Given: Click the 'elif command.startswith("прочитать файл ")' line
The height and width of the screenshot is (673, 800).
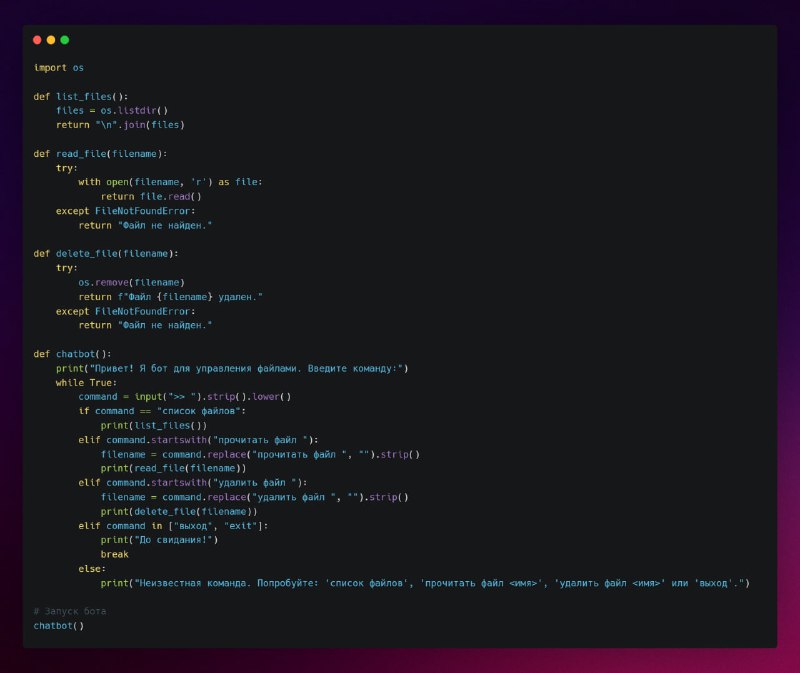Looking at the screenshot, I should coord(198,440).
